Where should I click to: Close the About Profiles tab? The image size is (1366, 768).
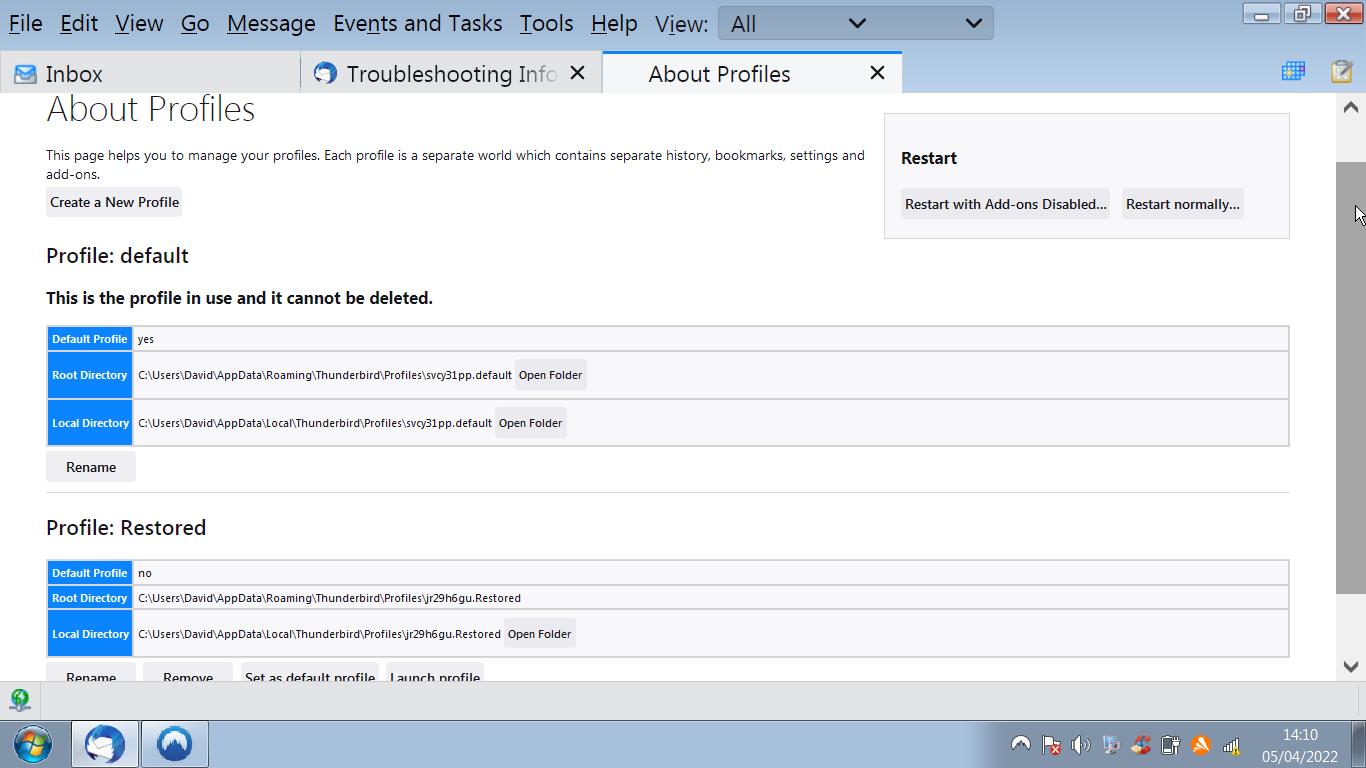tap(877, 73)
